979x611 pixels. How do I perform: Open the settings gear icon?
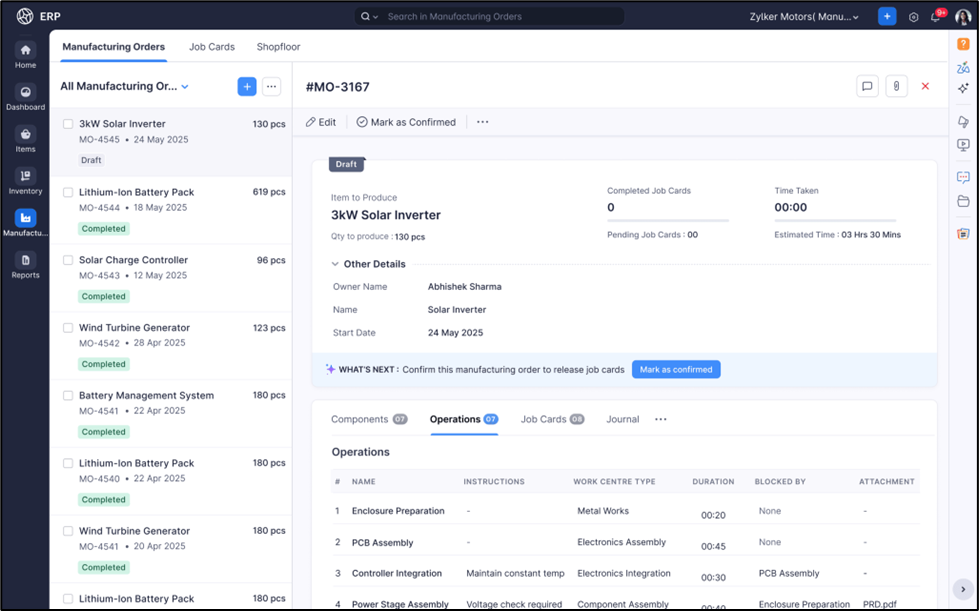913,17
